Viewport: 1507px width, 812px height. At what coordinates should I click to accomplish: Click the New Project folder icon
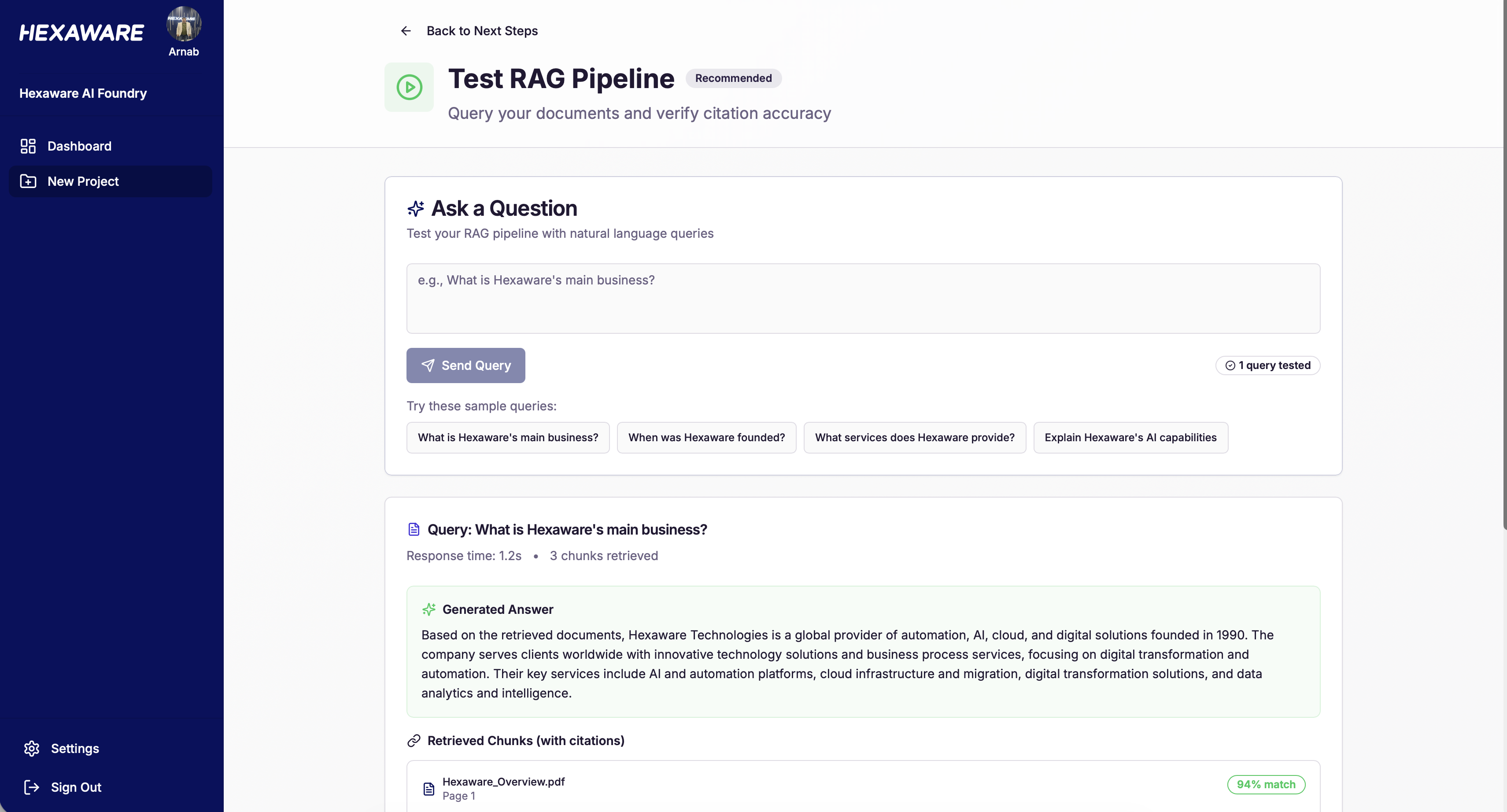[x=28, y=181]
